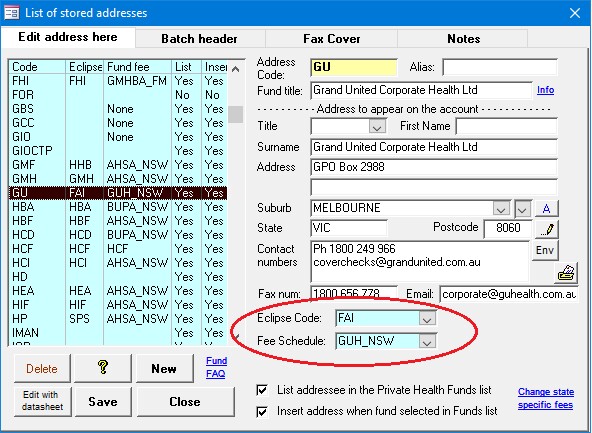Click the window form icon in title bar
Screen dimensions: 592x433
click(x=11, y=13)
